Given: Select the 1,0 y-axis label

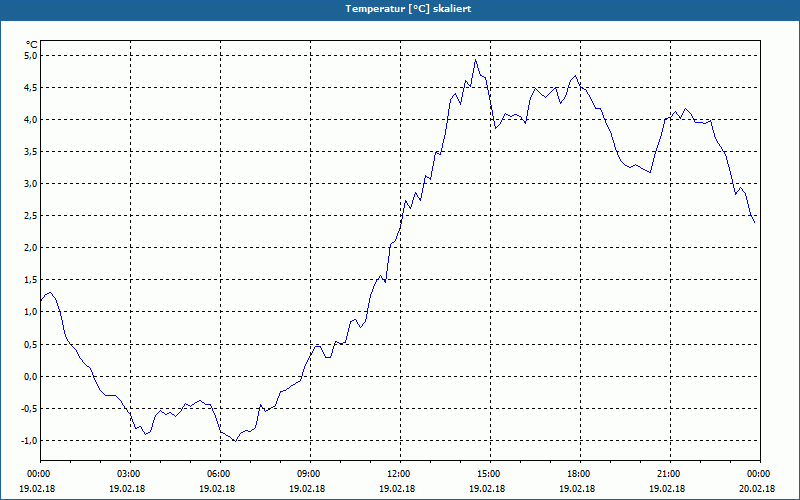Looking at the screenshot, I should tap(31, 312).
